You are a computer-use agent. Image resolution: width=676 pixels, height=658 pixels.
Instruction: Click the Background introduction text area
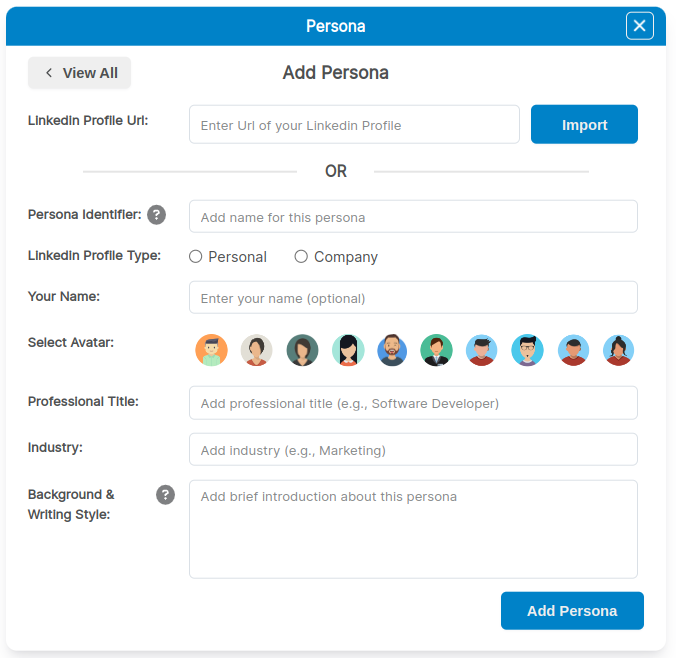coord(413,529)
